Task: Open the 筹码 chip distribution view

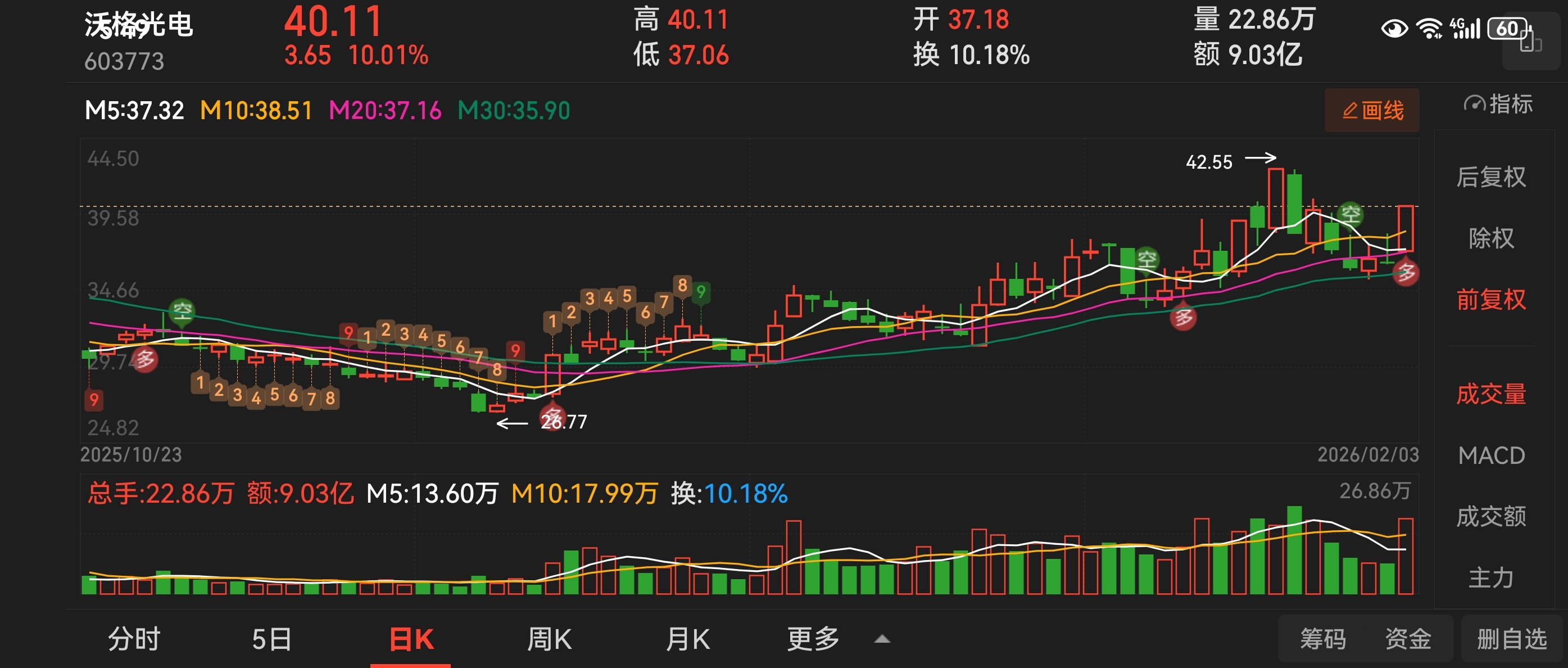Action: click(1323, 639)
